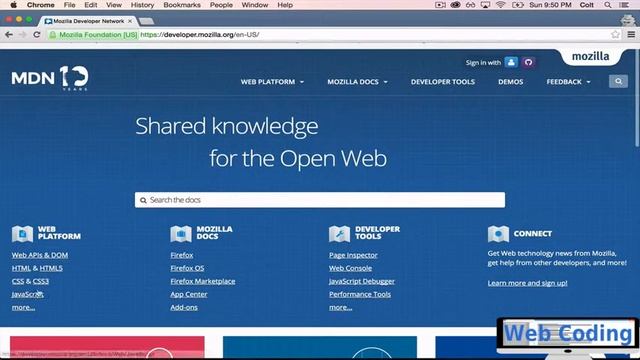
Task: Click the Web Platform section icon
Action: 22,233
